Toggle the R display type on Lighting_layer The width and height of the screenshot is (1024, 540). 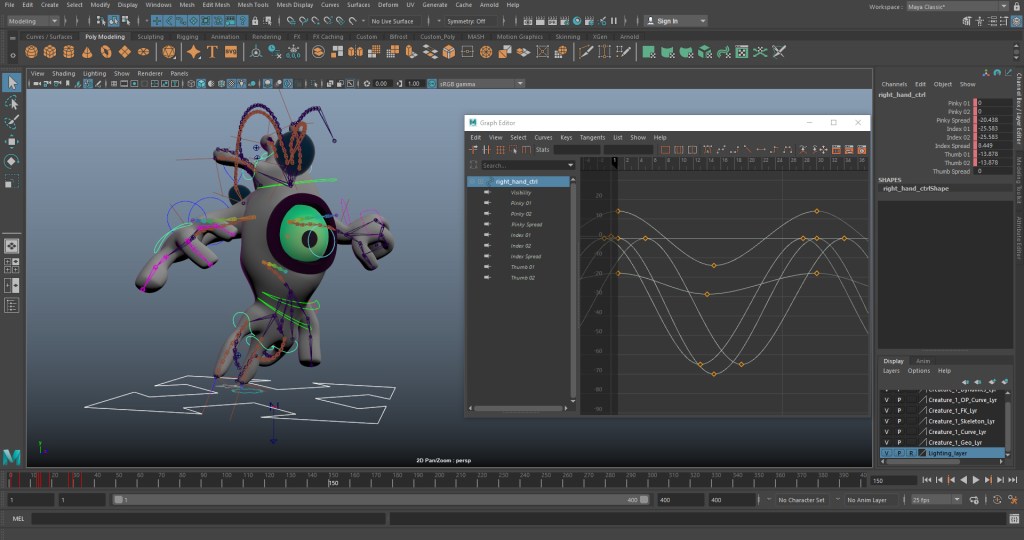tap(910, 453)
